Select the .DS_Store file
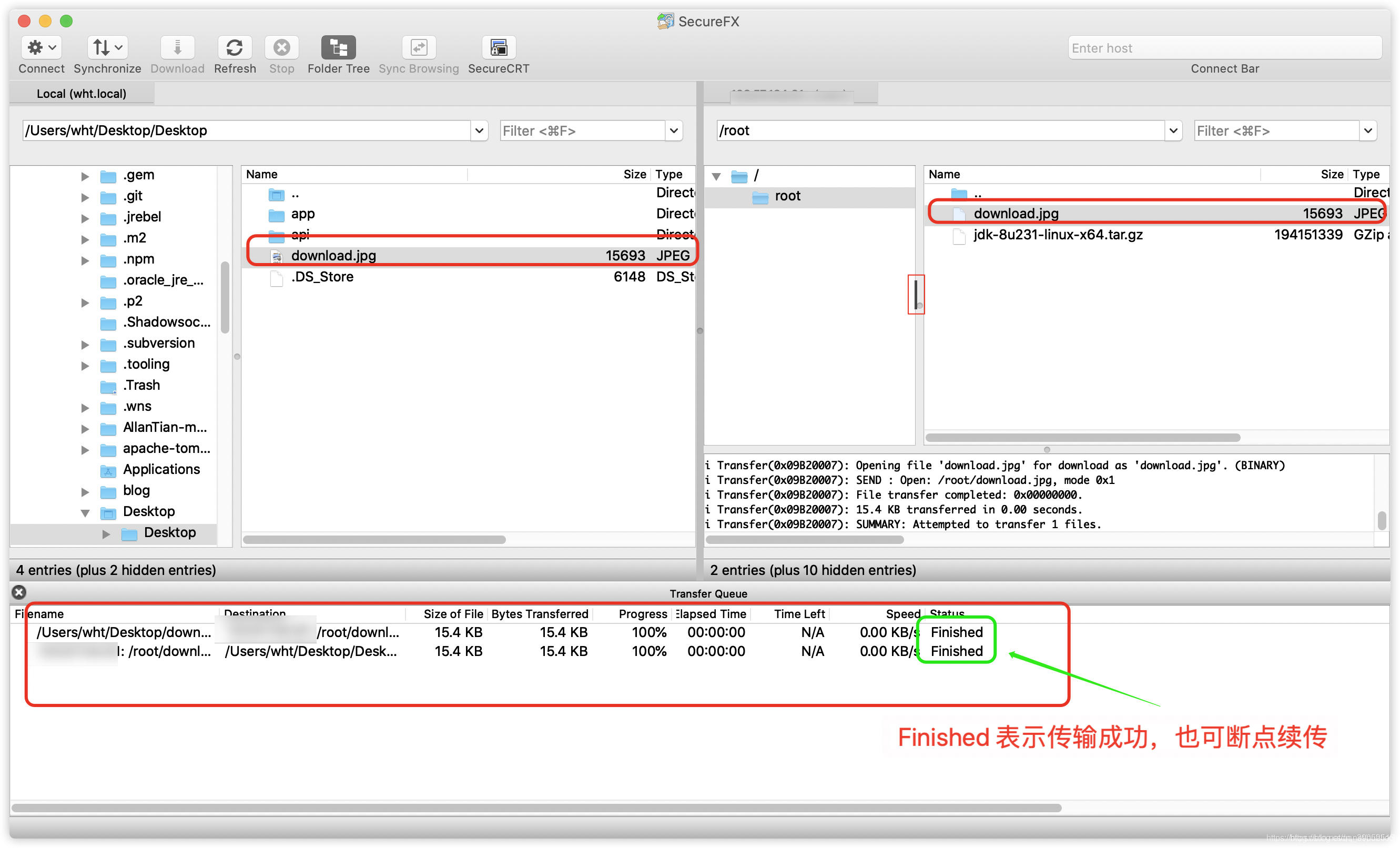The height and width of the screenshot is (848, 1400). click(469, 277)
